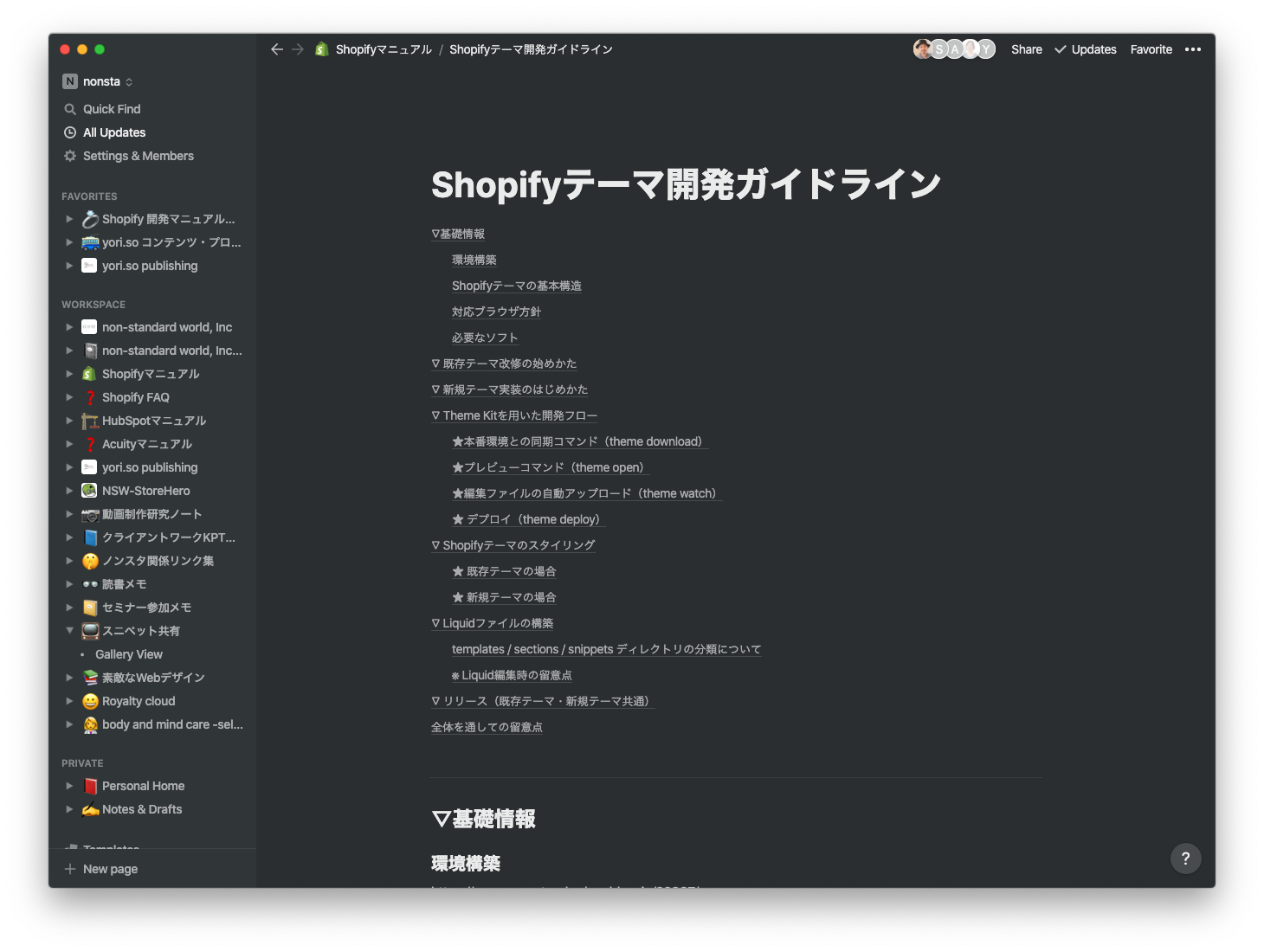Click the セミナー参加メモ notebook icon

[x=90, y=608]
